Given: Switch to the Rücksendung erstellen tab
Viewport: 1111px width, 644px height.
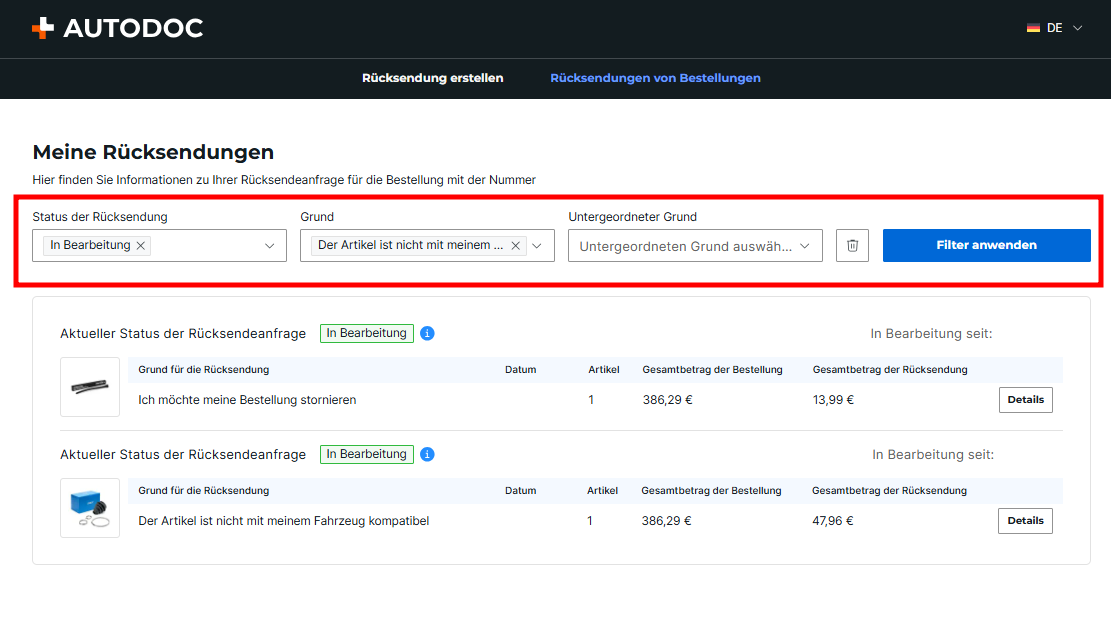Looking at the screenshot, I should tap(432, 78).
